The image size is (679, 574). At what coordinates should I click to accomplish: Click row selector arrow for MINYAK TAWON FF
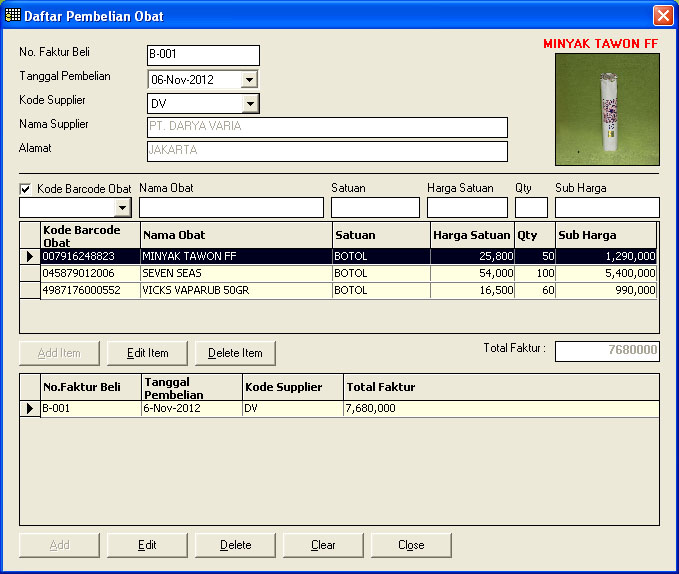30,257
